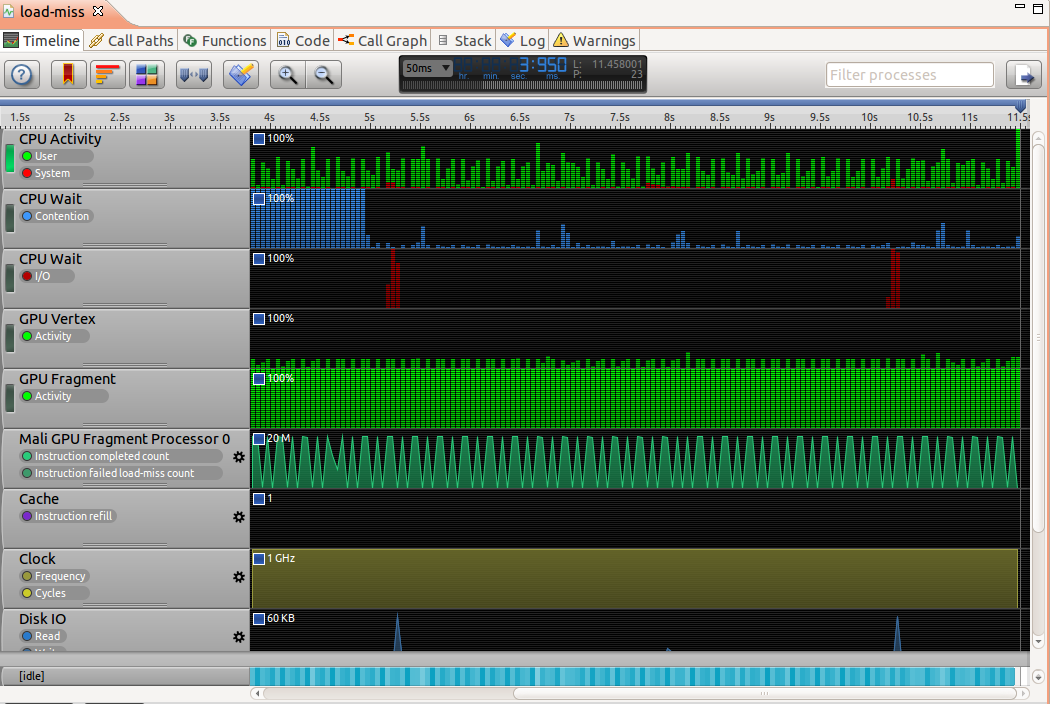Viewport: 1050px width, 704px height.
Task: Open the help button in the toolbar
Action: (23, 75)
